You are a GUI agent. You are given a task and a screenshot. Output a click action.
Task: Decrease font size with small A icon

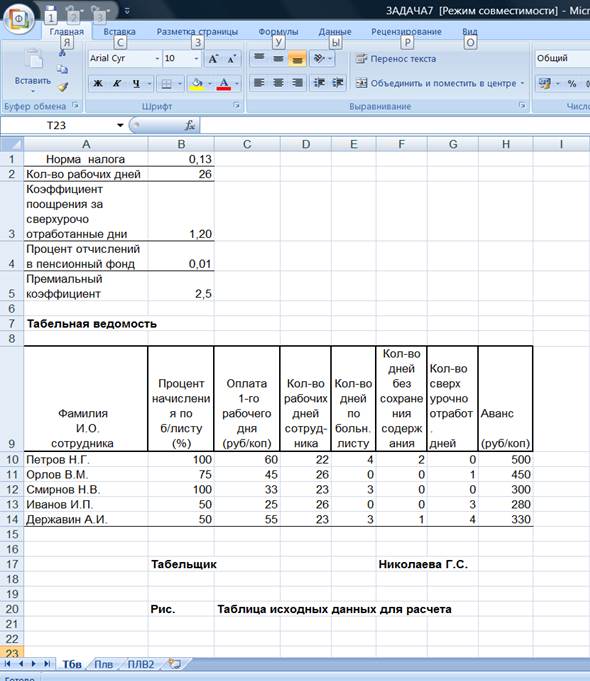click(x=232, y=59)
